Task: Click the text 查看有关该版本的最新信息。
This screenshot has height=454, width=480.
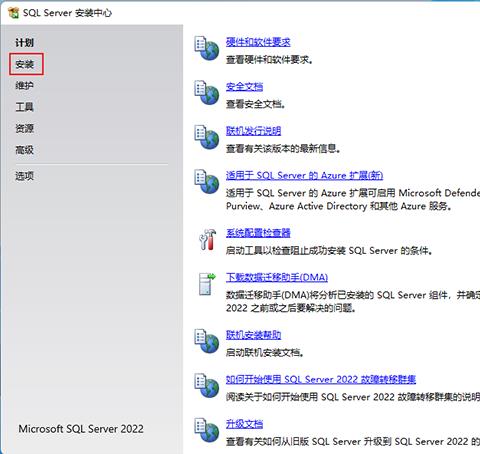Action: point(283,148)
